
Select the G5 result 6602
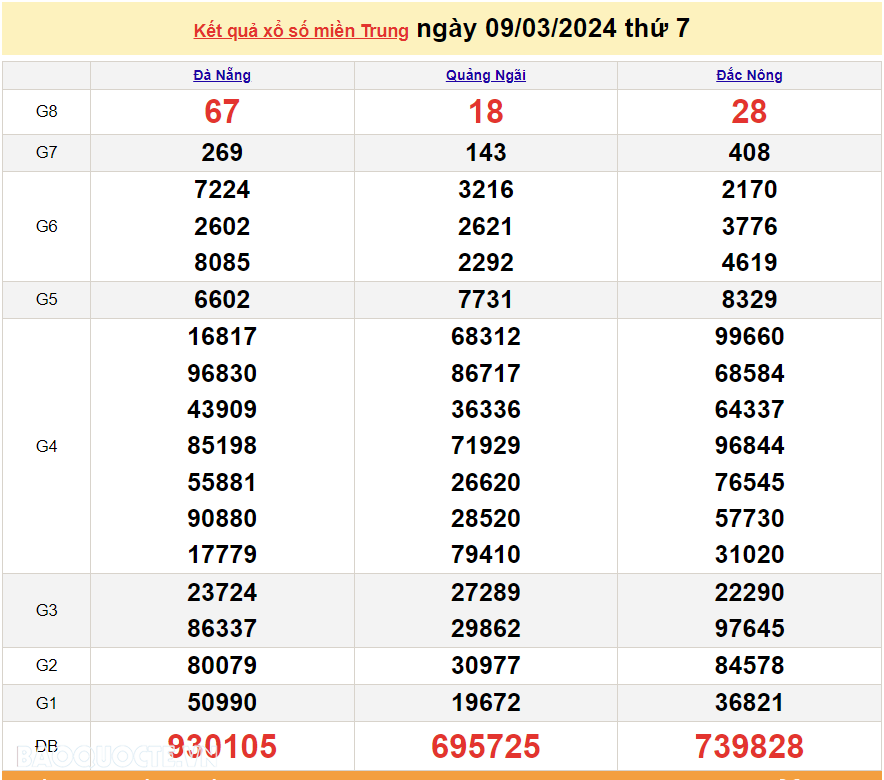click(222, 300)
